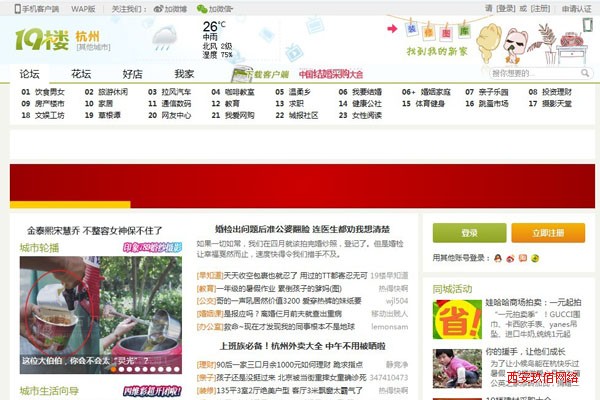Click the 载客户端 download client icon
600x400 pixels.
click(263, 74)
